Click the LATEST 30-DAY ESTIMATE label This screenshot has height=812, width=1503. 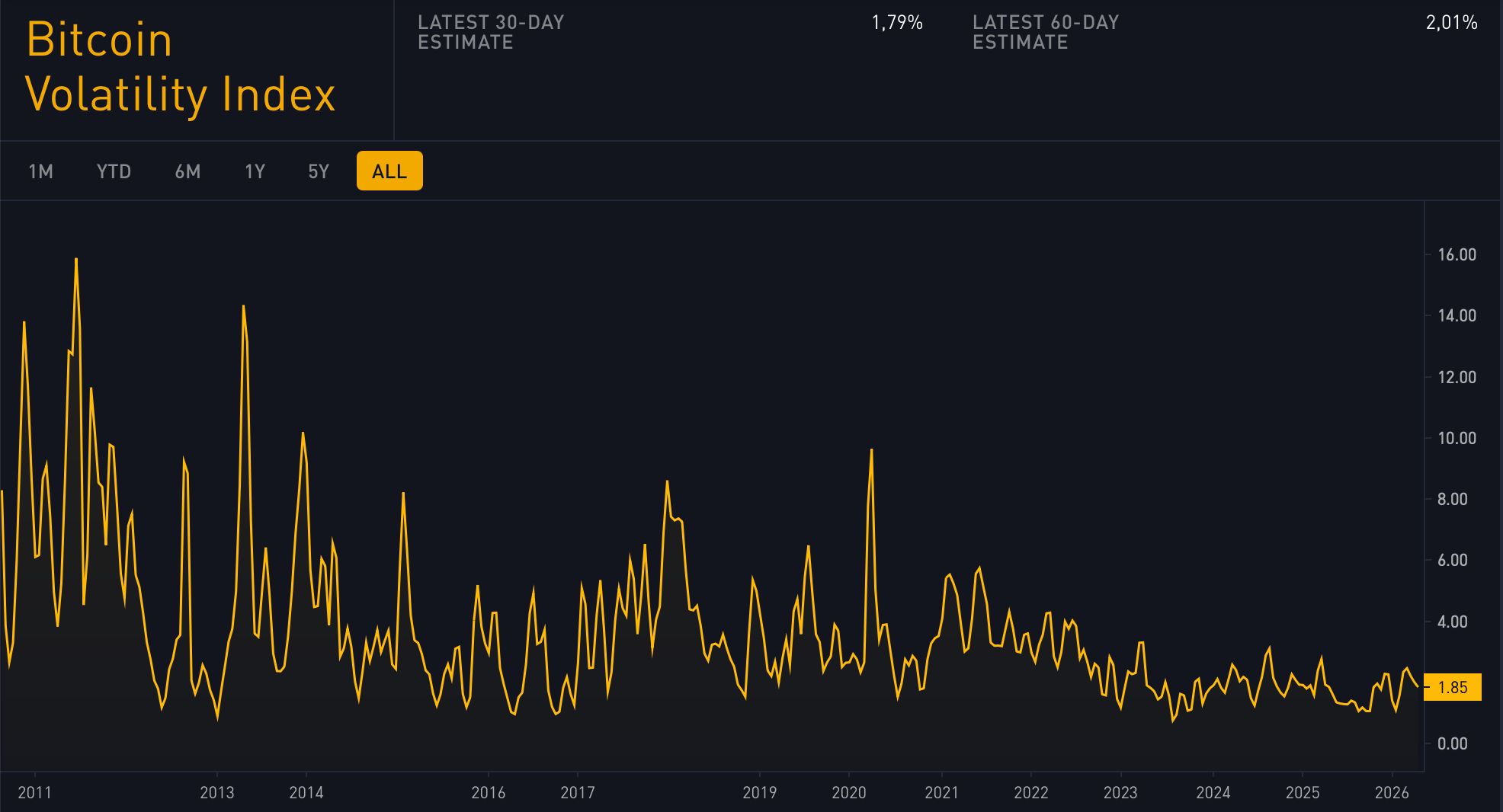pos(489,33)
